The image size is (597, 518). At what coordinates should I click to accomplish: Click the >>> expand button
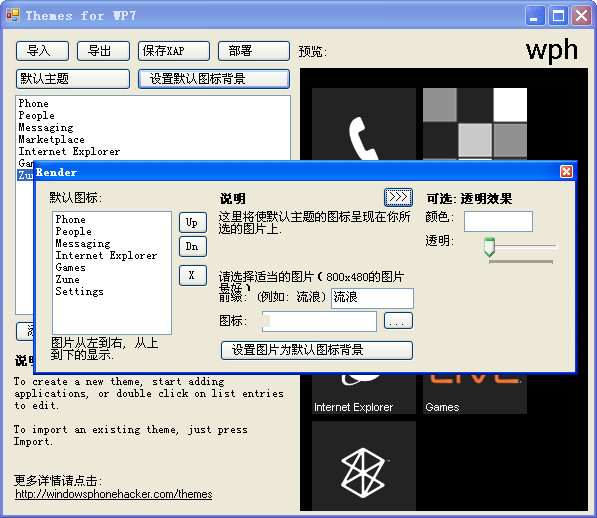coord(398,197)
